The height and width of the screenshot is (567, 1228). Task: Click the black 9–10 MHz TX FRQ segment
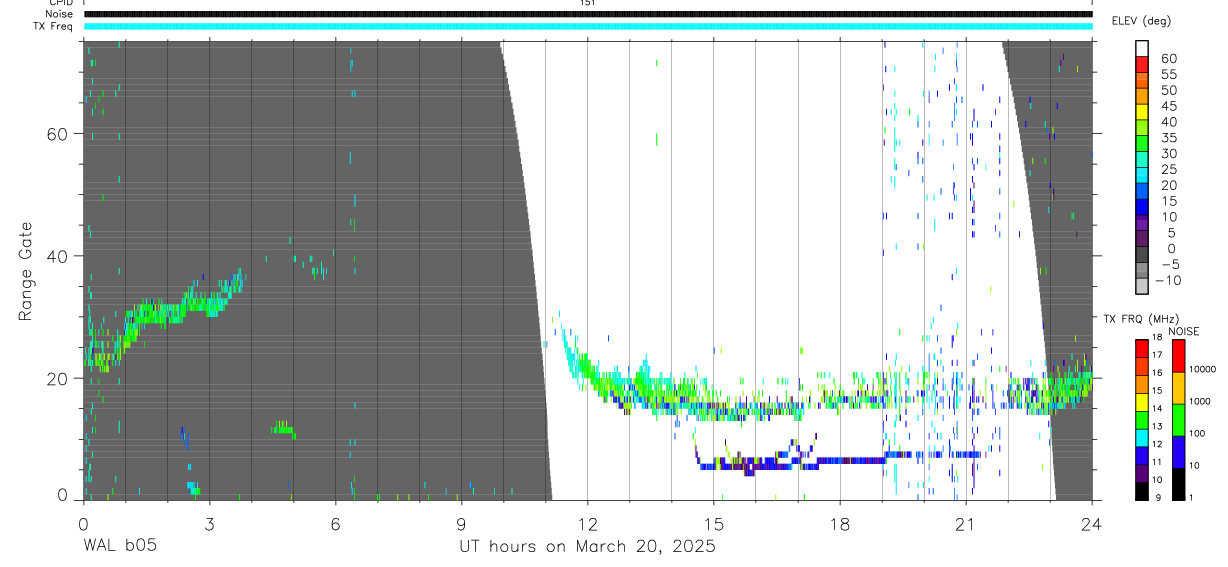(x=1142, y=490)
